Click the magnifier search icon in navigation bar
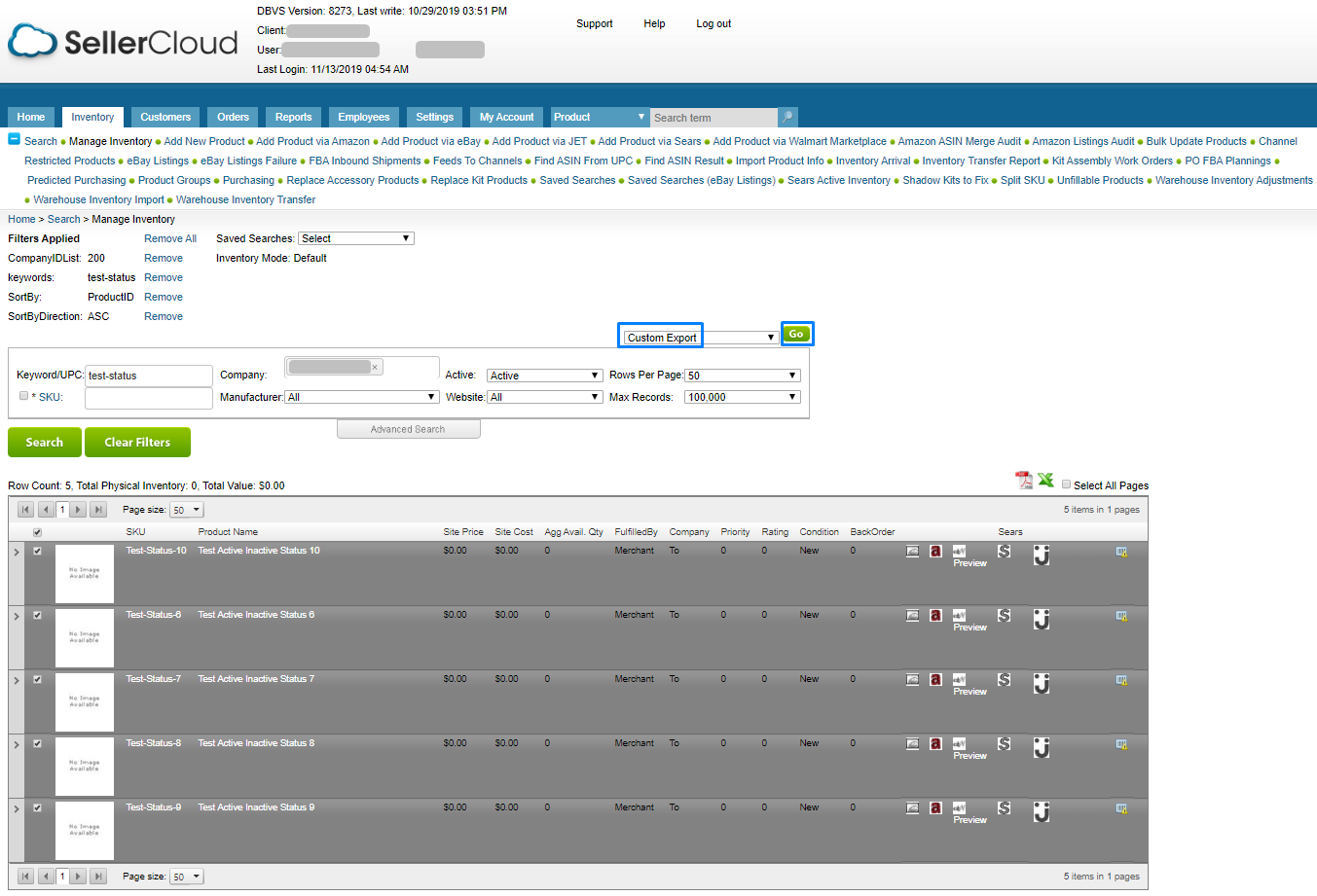Screen dimensions: 1317x896 788,117
